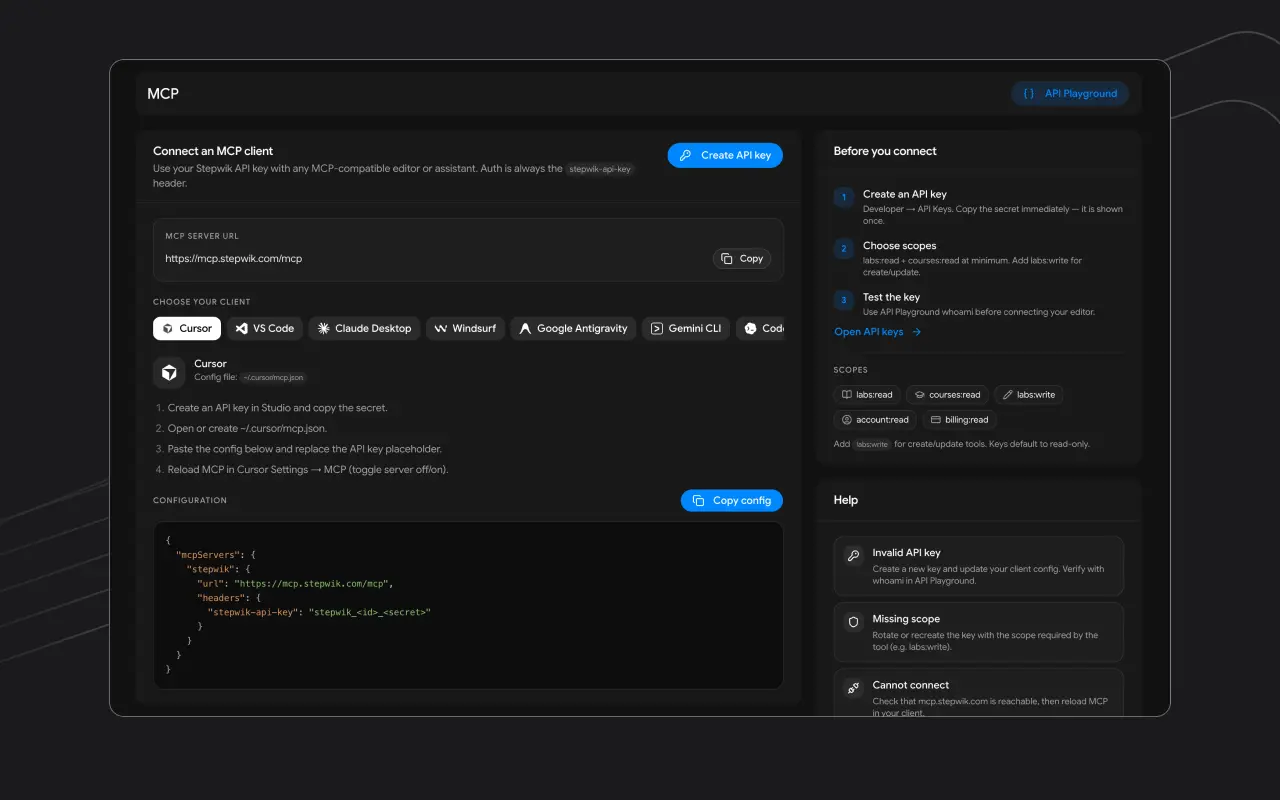Click the MCP page title

tap(163, 94)
